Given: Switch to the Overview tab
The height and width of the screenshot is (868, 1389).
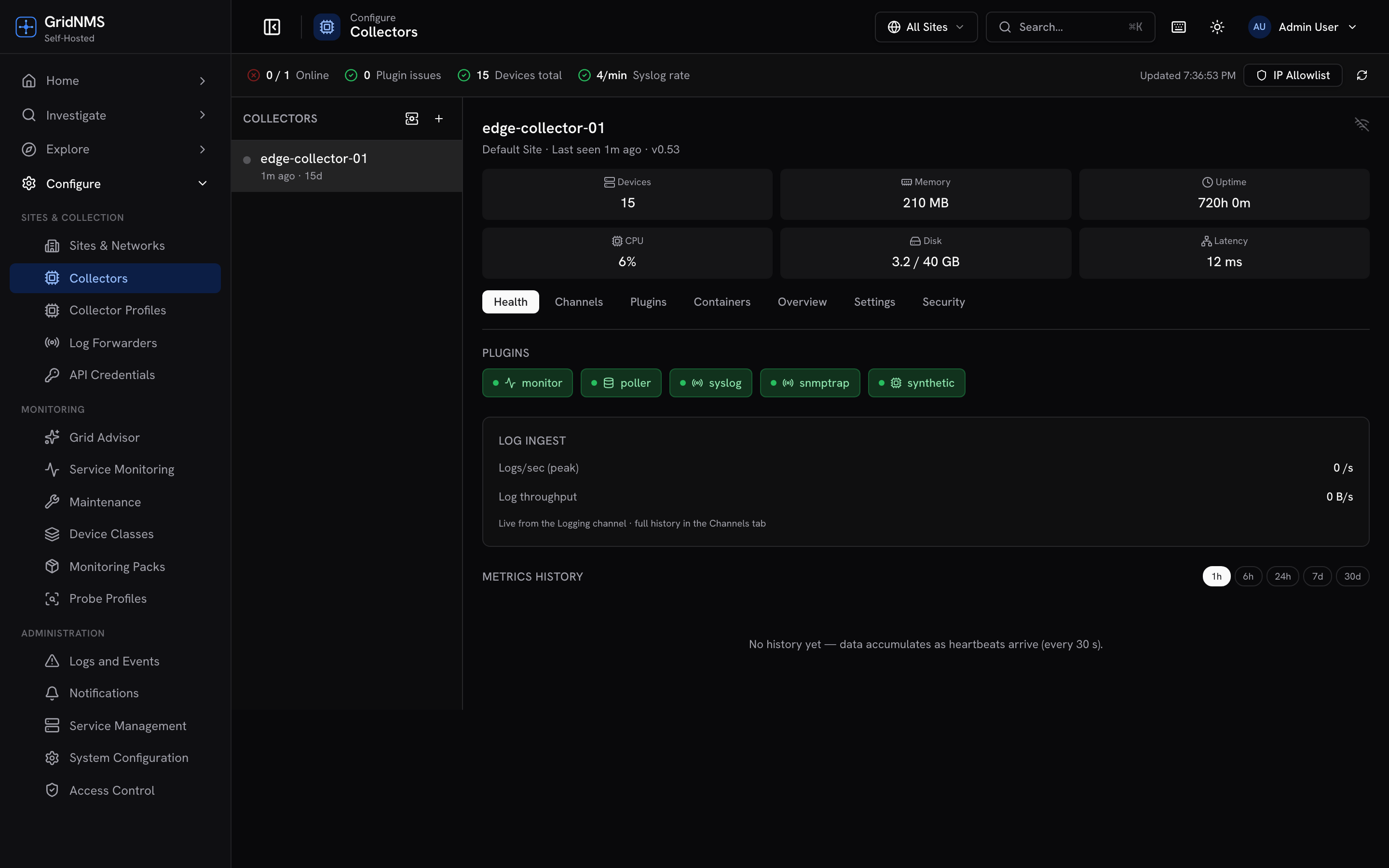Looking at the screenshot, I should coord(802,302).
